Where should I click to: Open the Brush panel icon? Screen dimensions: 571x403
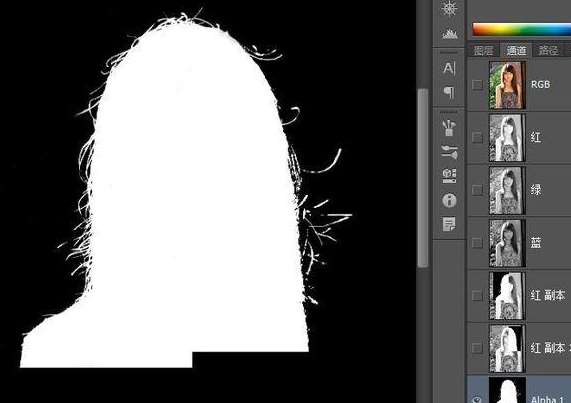[449, 152]
